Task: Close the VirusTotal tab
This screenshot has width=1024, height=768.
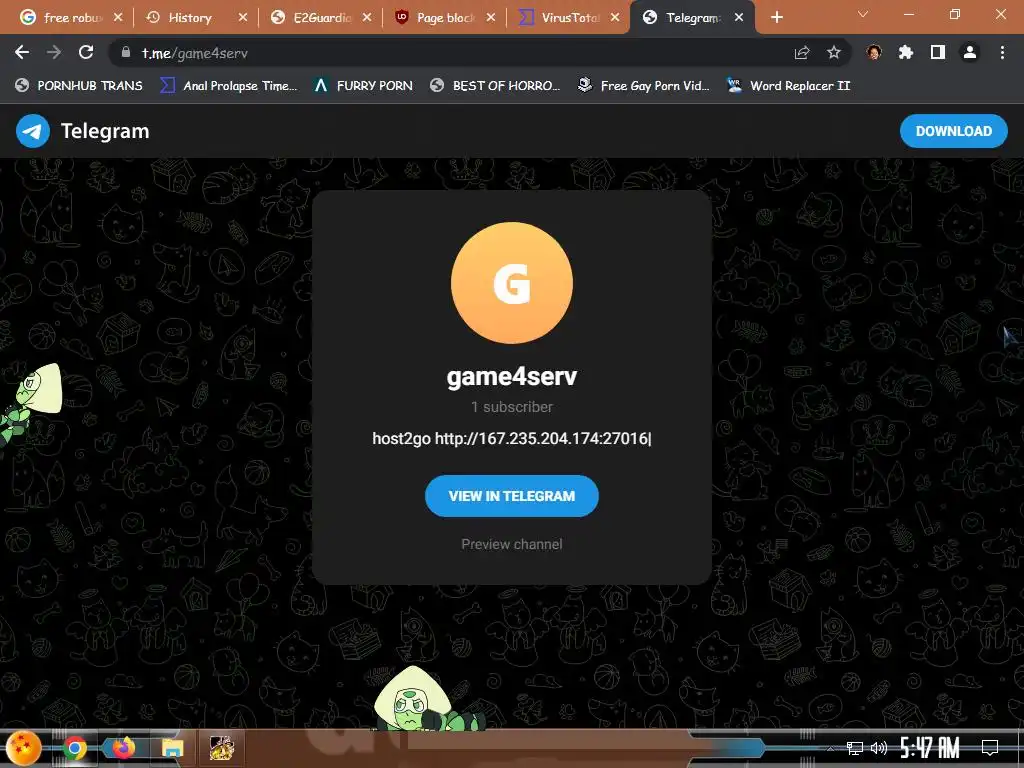Action: click(615, 18)
